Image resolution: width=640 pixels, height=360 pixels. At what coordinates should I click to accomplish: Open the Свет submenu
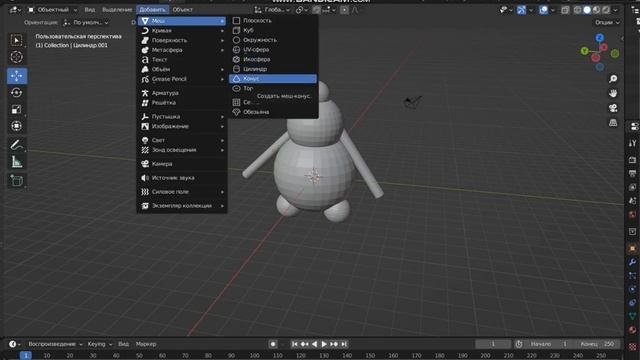click(182, 140)
